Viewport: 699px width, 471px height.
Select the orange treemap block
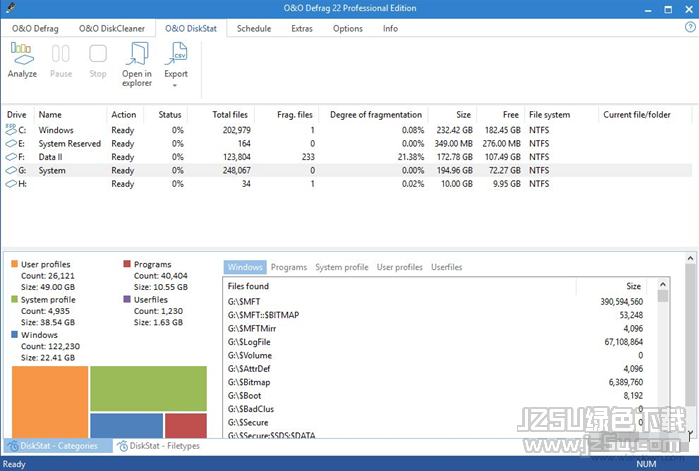click(x=50, y=402)
